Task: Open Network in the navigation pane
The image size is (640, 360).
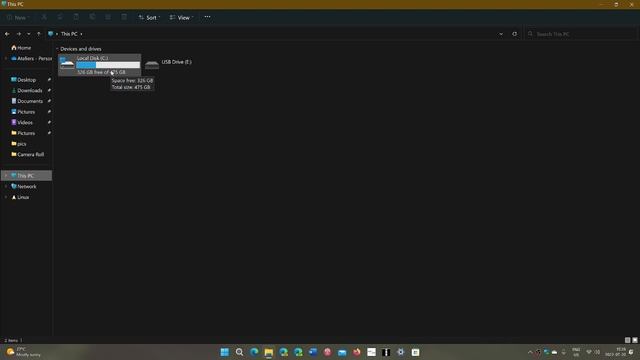Action: pyautogui.click(x=27, y=186)
